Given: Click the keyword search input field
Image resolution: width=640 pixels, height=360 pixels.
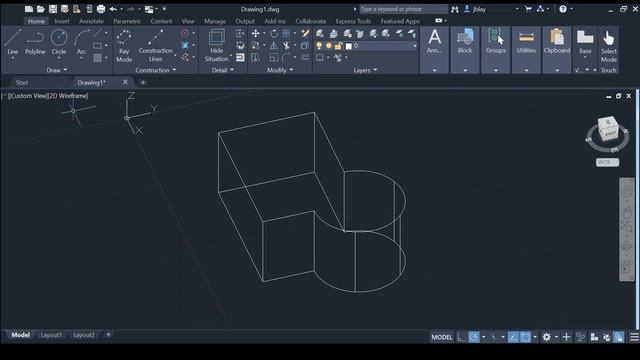Looking at the screenshot, I should coord(403,9).
